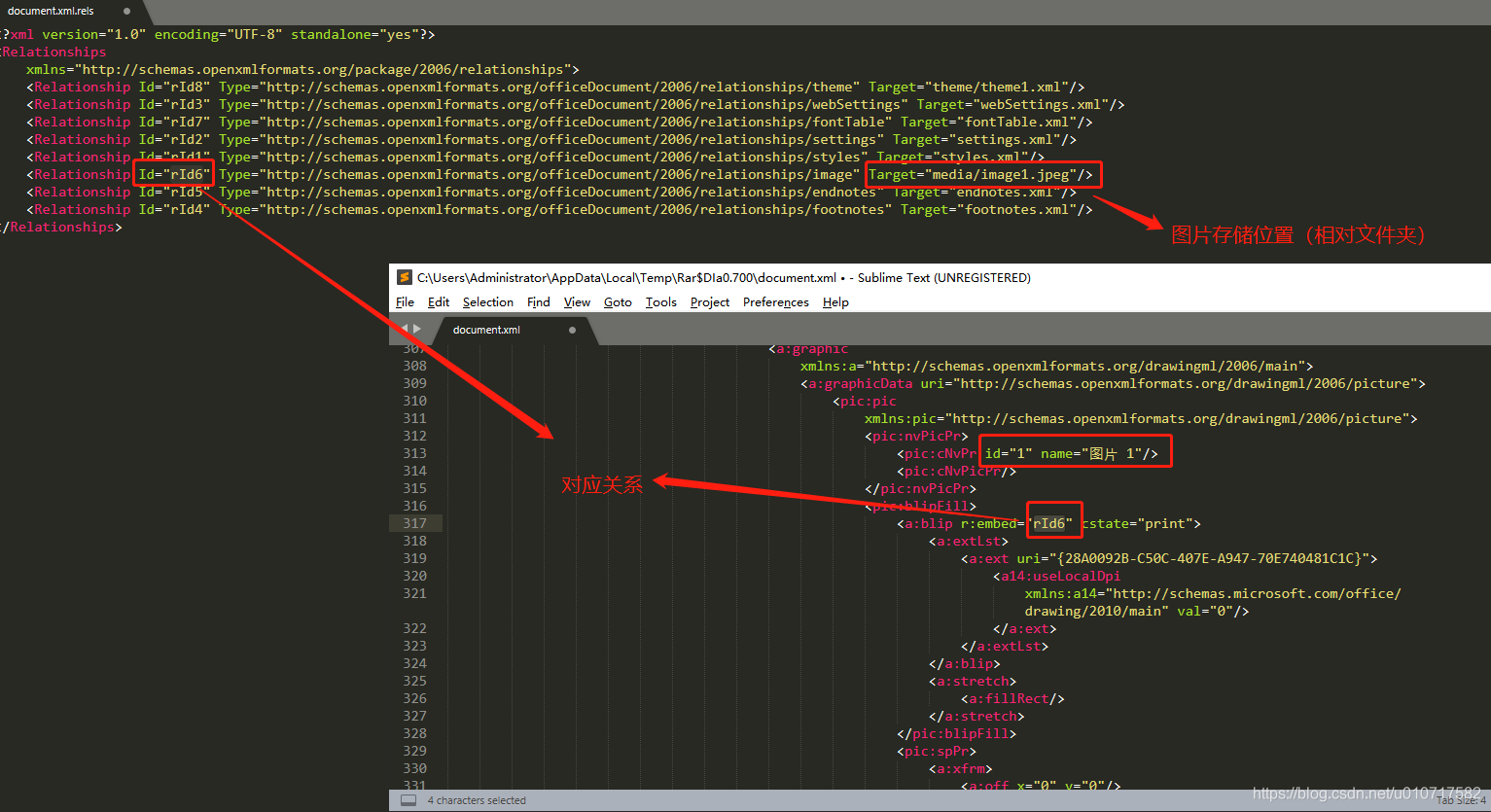Click the </a:blip> closing tag
The image size is (1491, 812).
tap(965, 663)
